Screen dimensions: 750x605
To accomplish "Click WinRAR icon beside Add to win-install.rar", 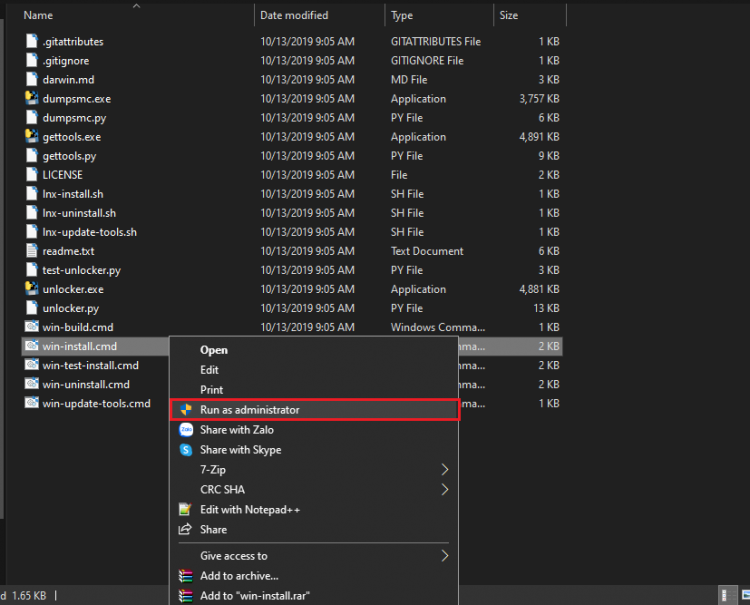I will (185, 596).
